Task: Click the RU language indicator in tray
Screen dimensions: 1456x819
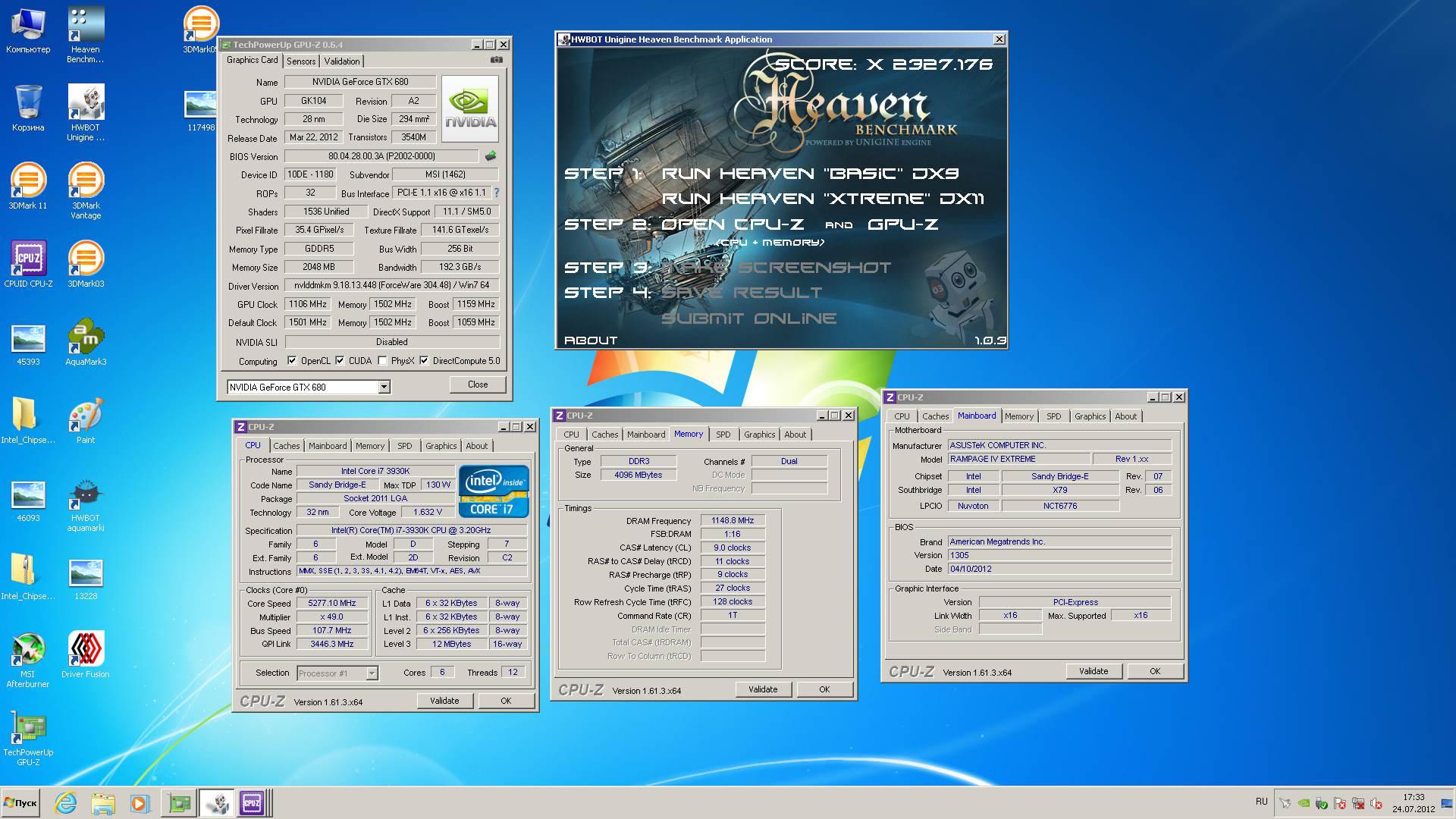Action: pos(1261,802)
